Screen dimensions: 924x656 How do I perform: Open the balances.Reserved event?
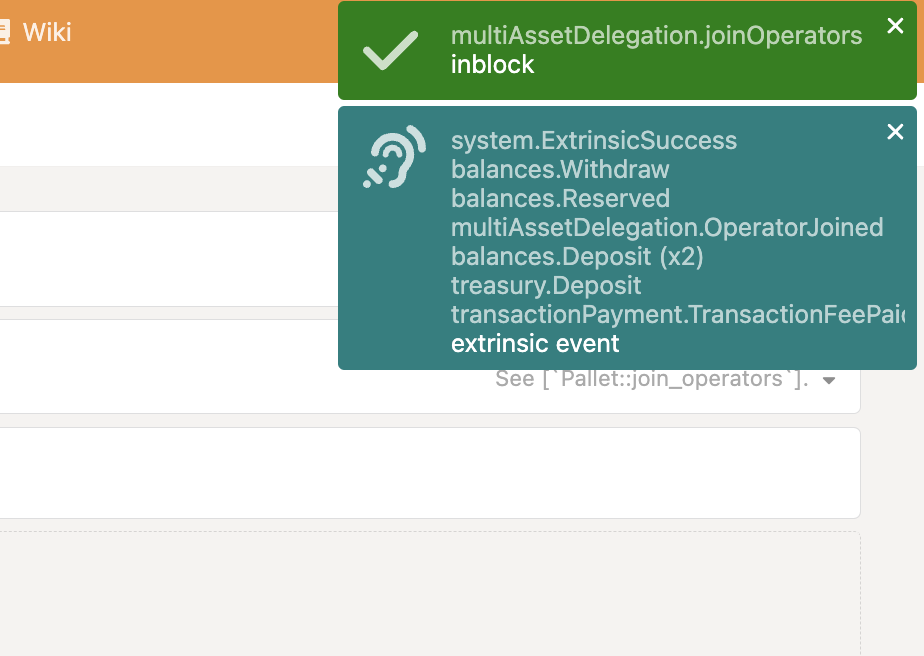pyautogui.click(x=559, y=198)
